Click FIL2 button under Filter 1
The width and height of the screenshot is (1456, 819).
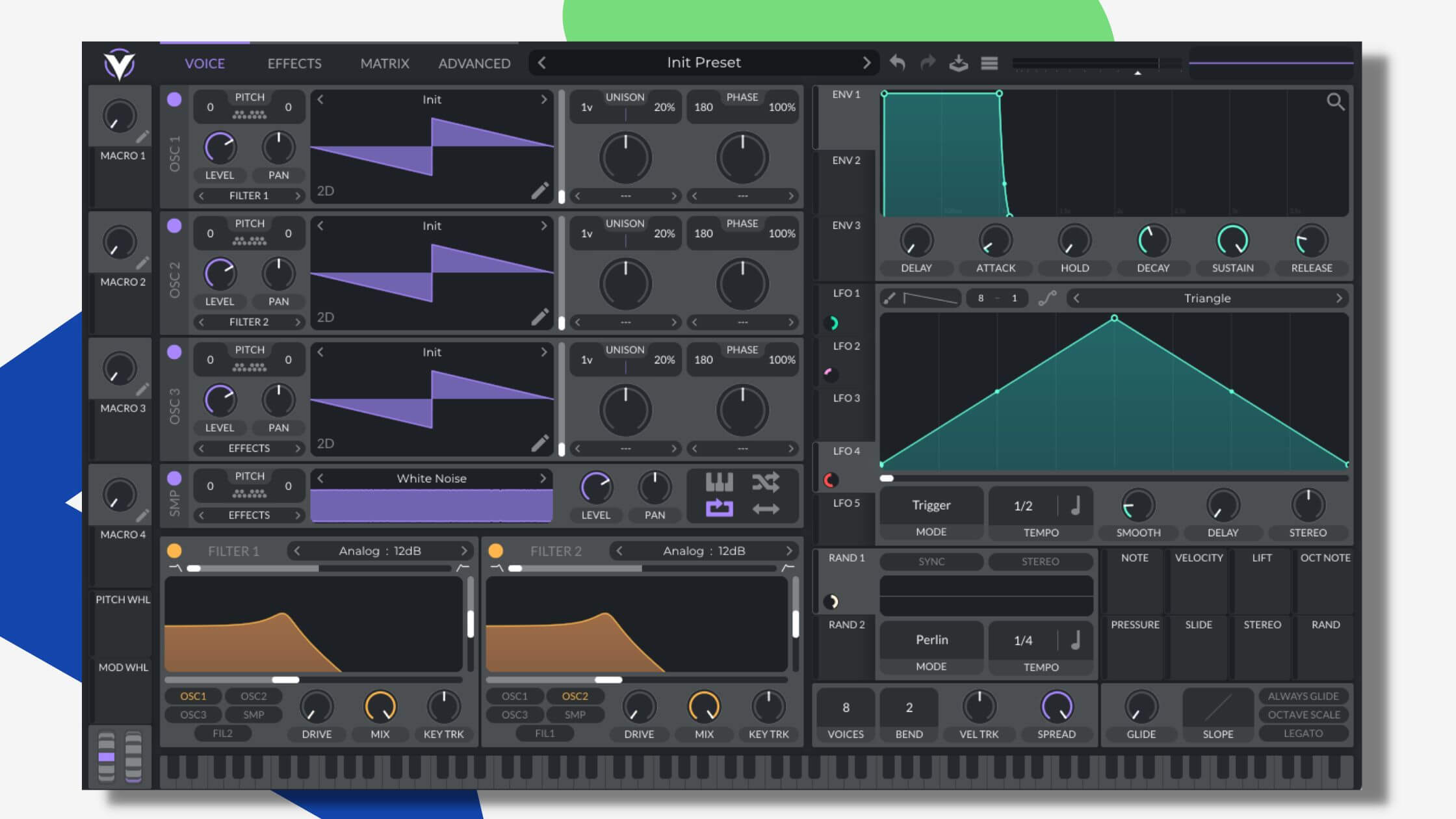pyautogui.click(x=222, y=733)
